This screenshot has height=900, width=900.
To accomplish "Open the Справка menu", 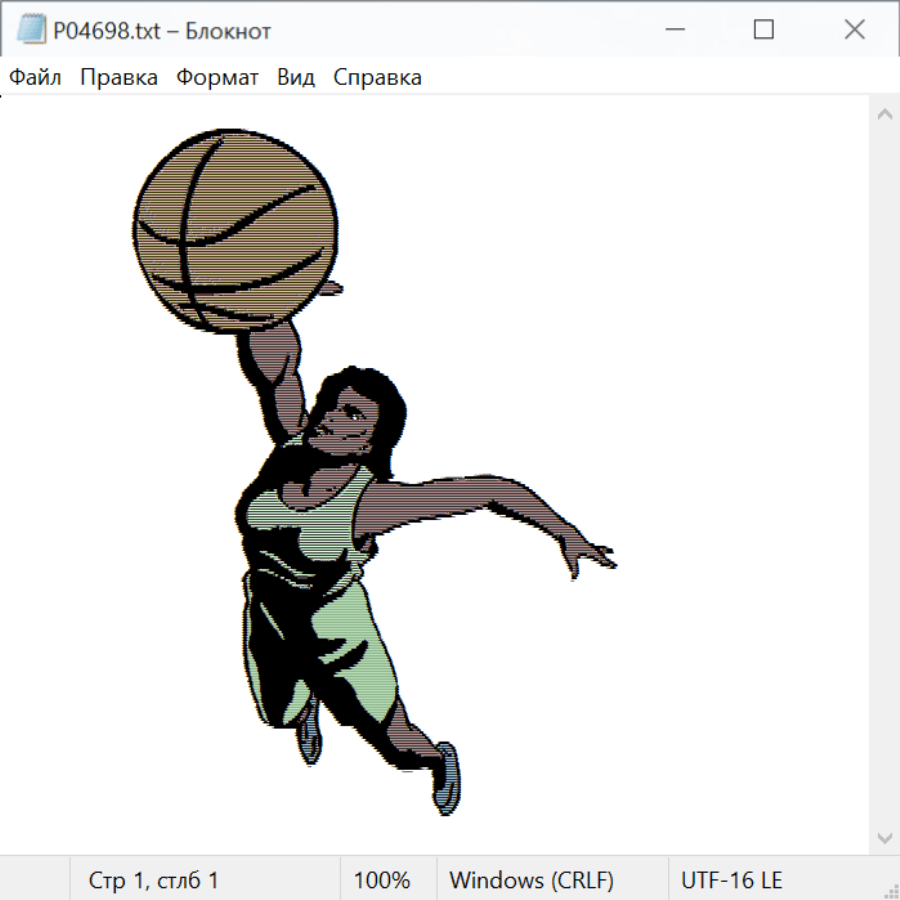I will click(377, 78).
